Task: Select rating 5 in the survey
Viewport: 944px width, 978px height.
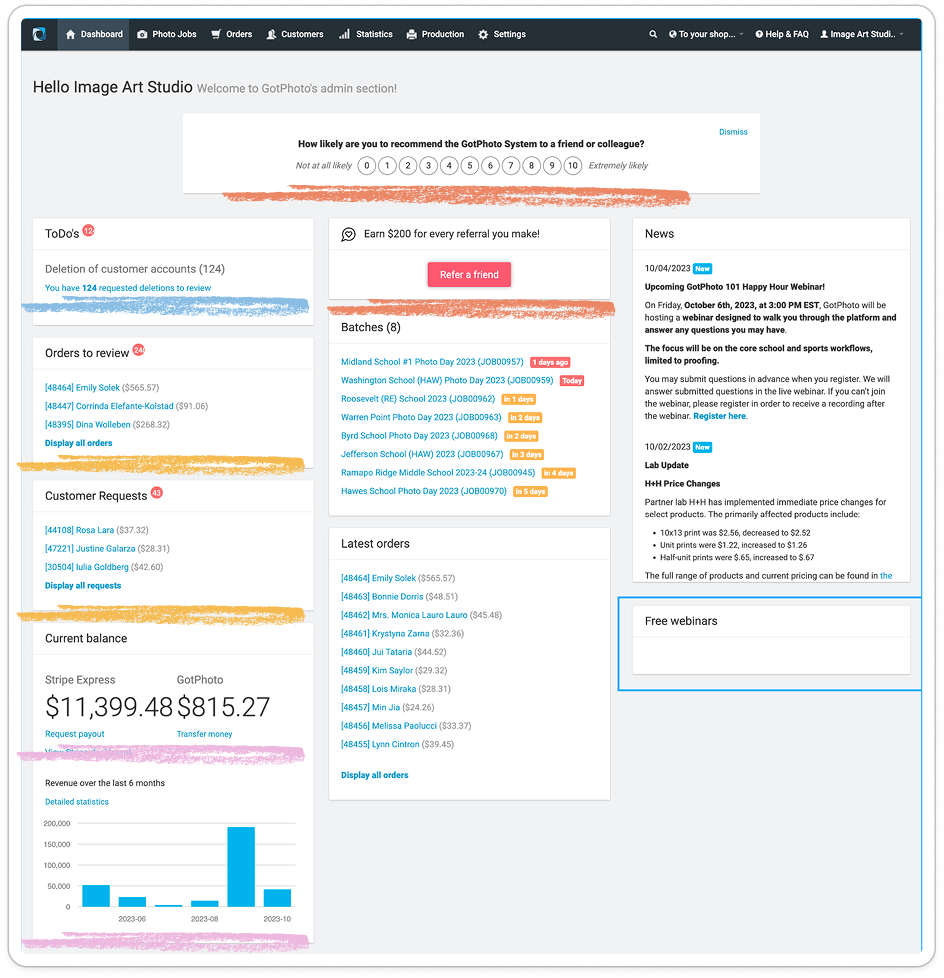Action: click(x=470, y=166)
